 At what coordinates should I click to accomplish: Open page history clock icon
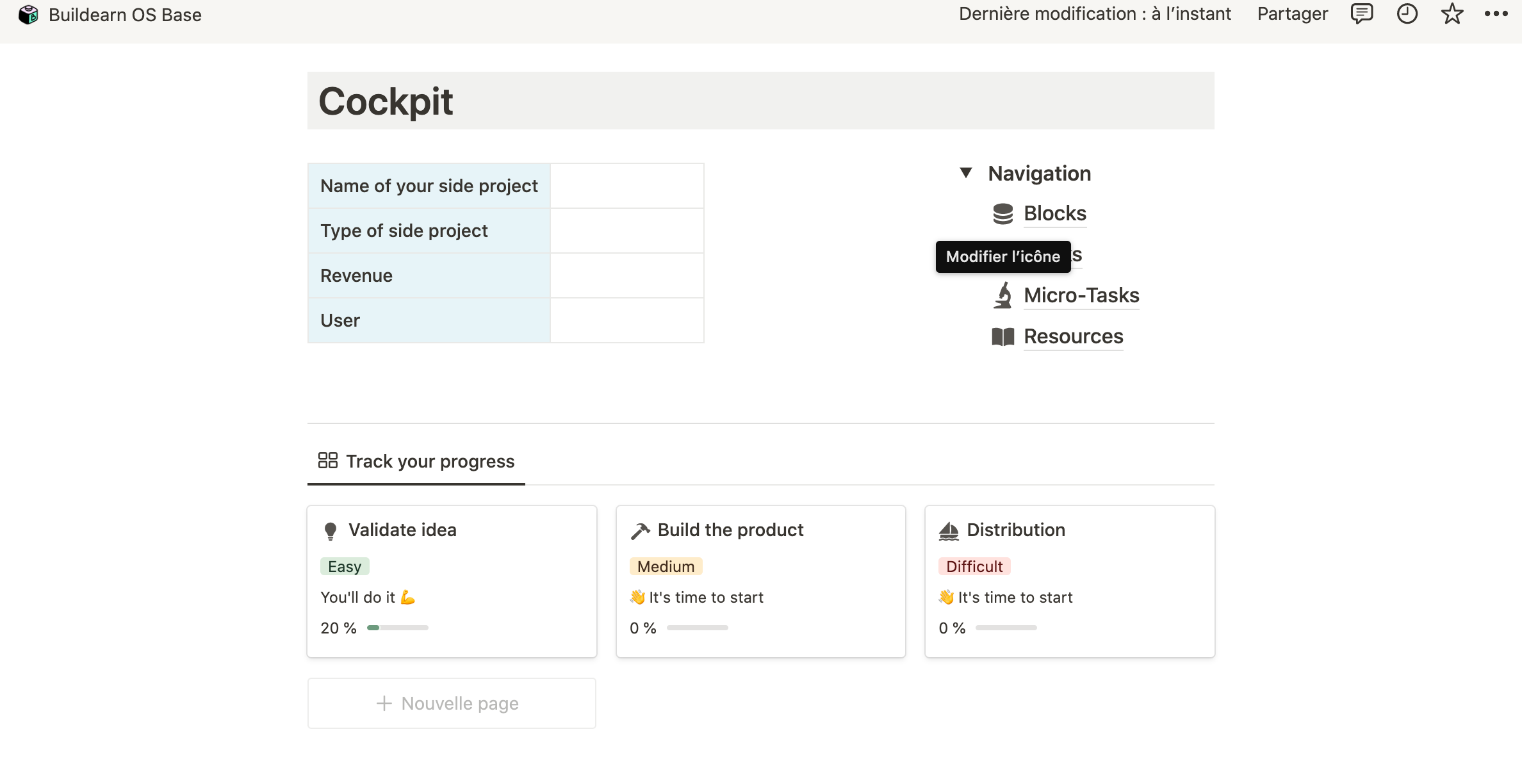pyautogui.click(x=1407, y=14)
